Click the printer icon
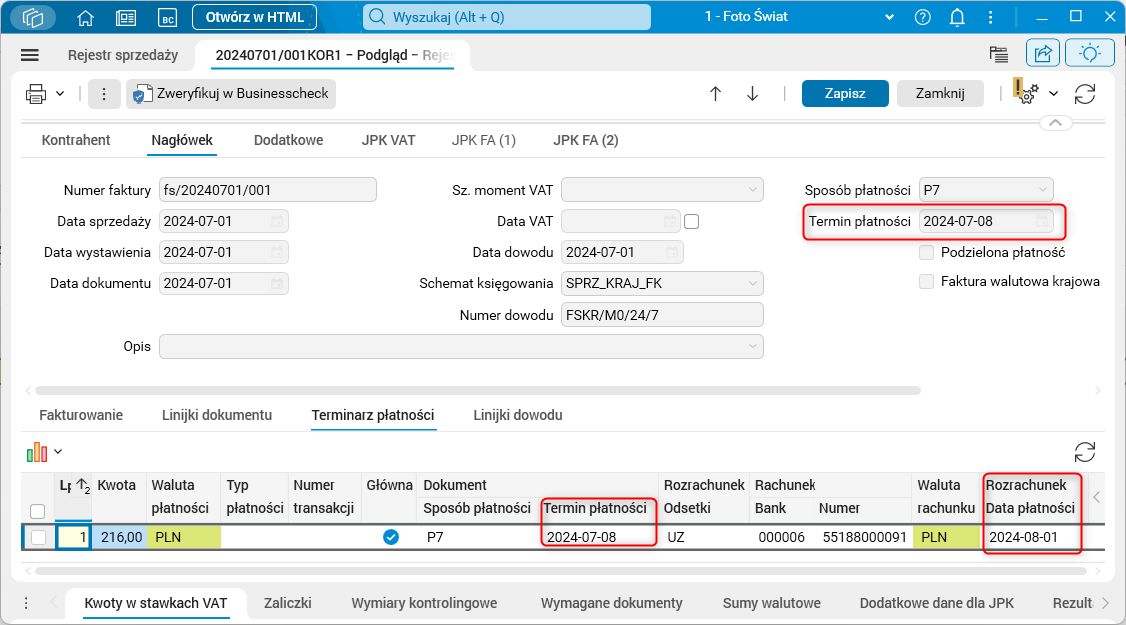 coord(36,93)
